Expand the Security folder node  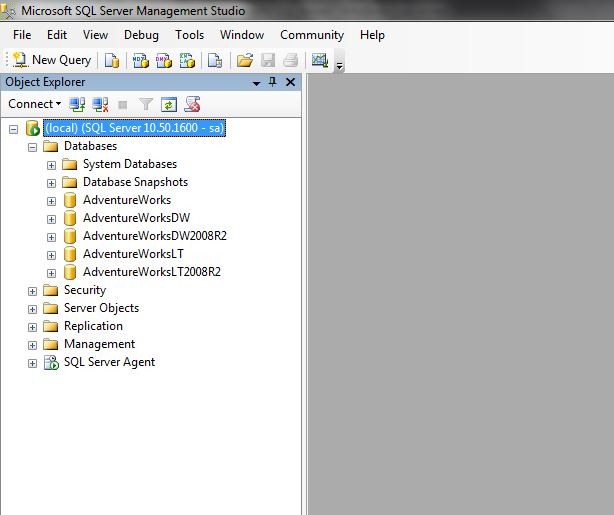[33, 291]
